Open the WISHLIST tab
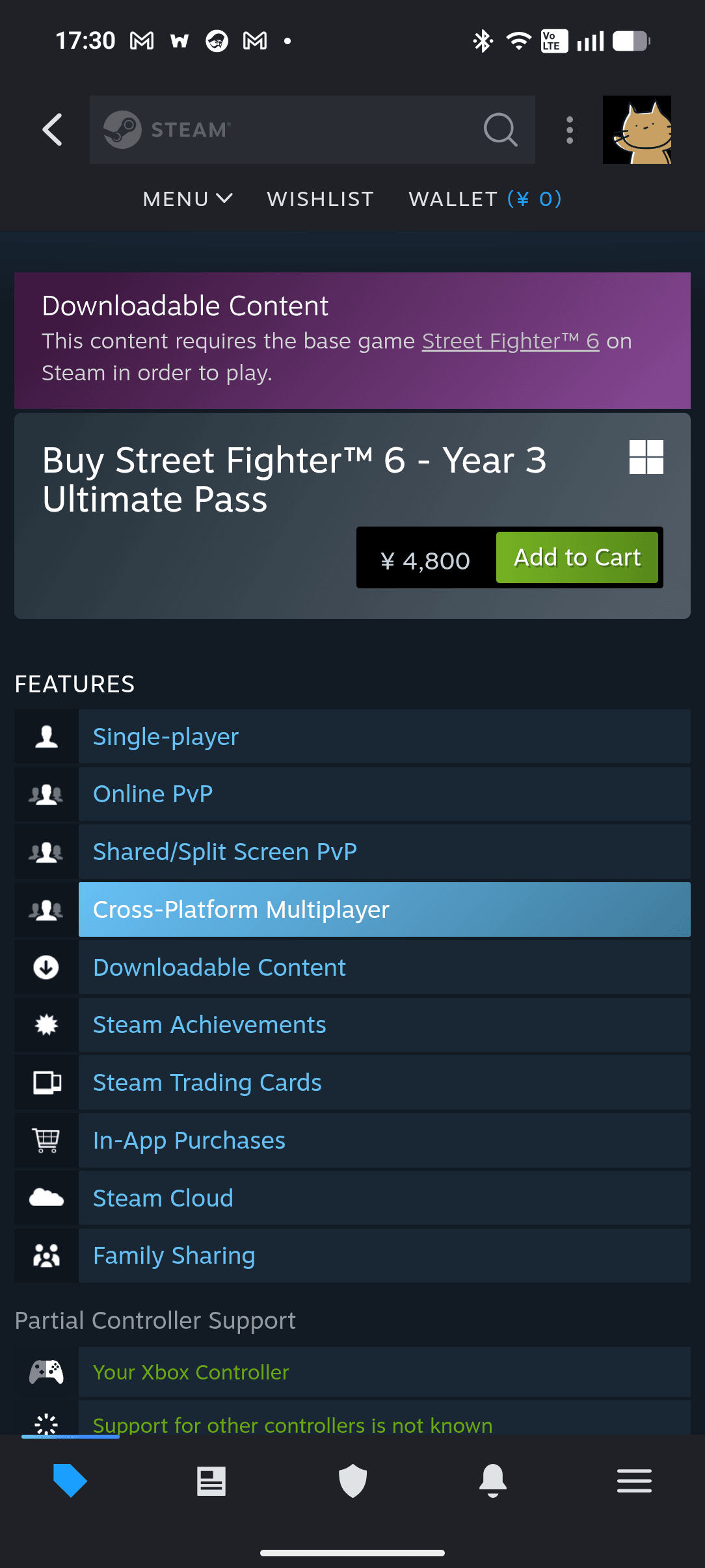This screenshot has height=1568, width=705. [320, 199]
